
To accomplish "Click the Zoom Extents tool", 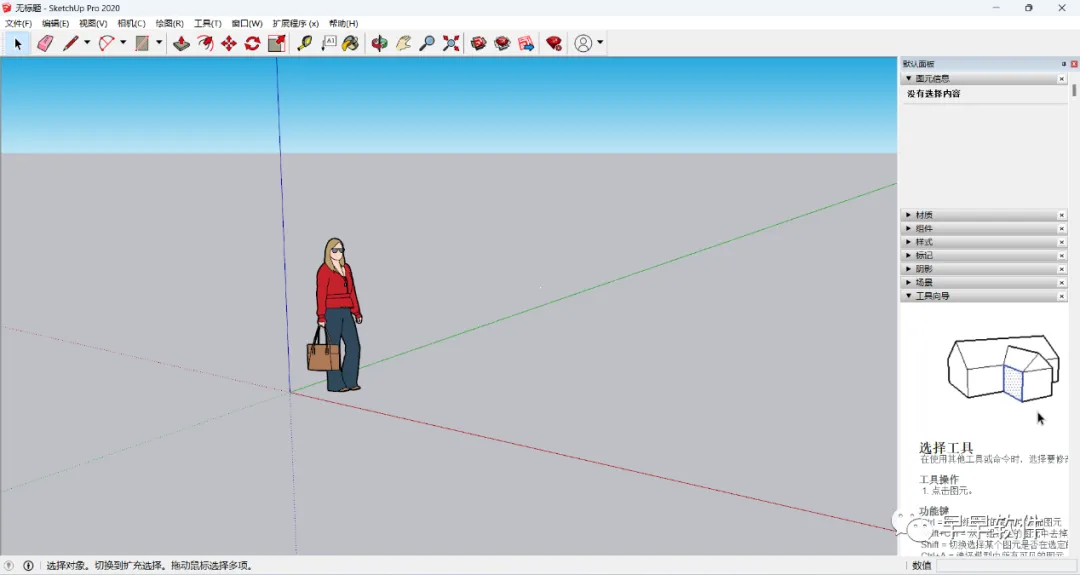I will click(x=450, y=43).
